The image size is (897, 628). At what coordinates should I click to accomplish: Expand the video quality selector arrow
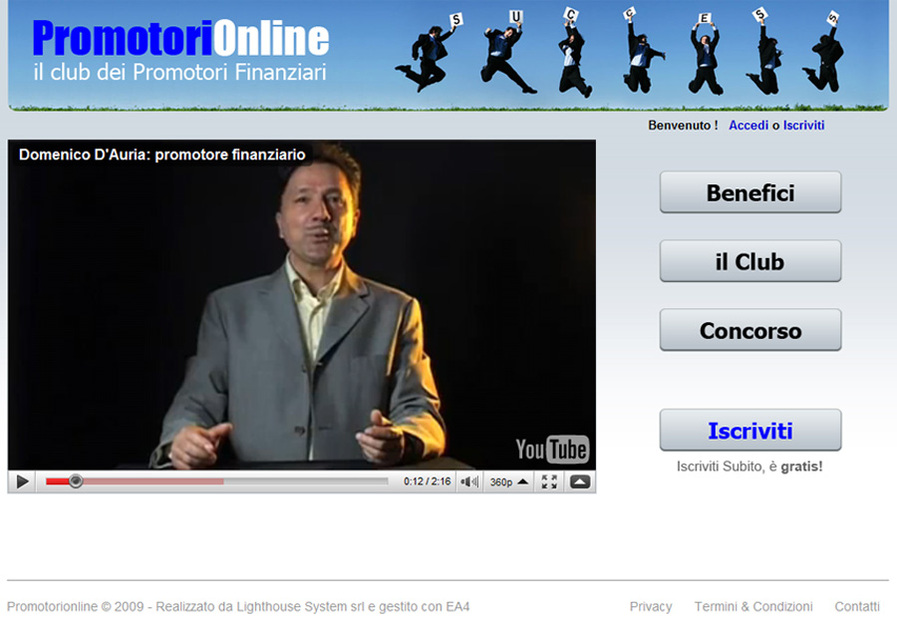[521, 481]
